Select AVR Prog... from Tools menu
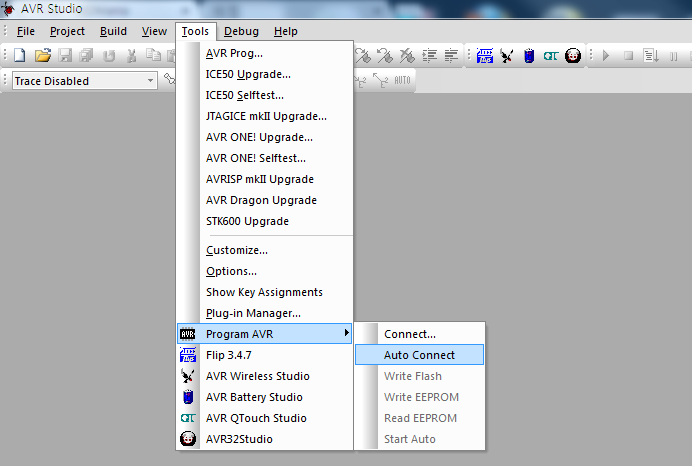Screen dimensions: 692x466 point(264,53)
